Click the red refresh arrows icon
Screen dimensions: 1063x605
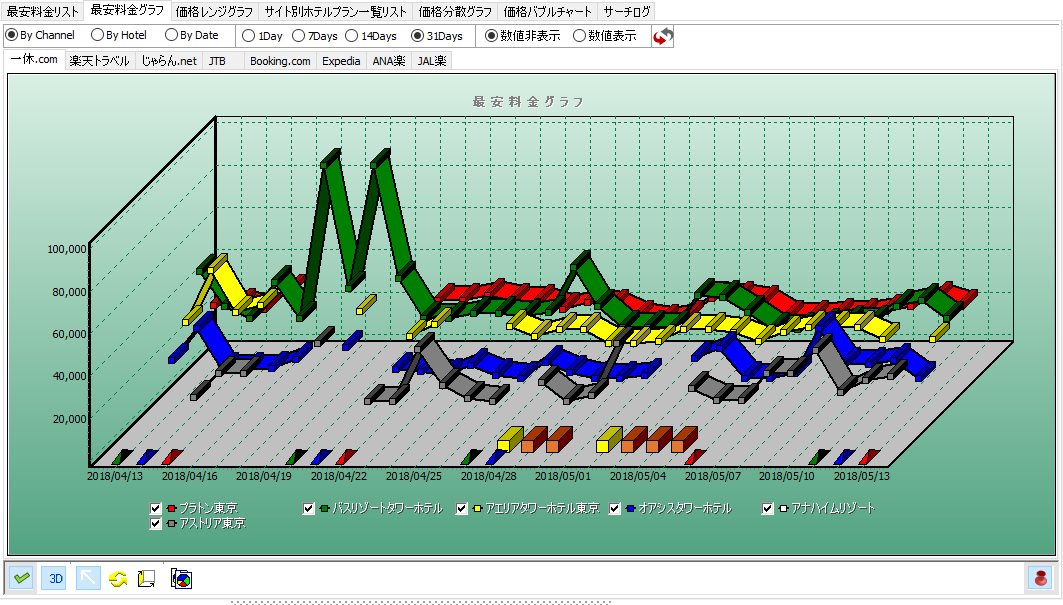662,36
